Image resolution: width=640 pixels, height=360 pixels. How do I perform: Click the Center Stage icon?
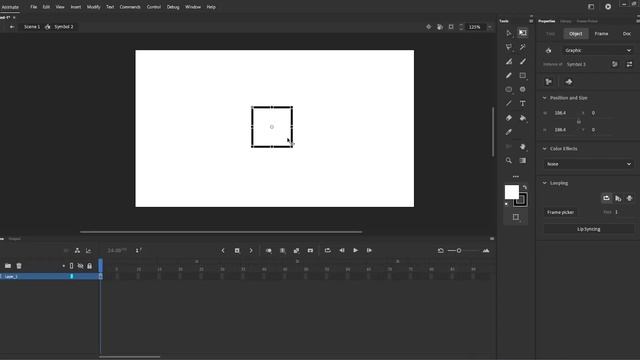click(x=429, y=27)
